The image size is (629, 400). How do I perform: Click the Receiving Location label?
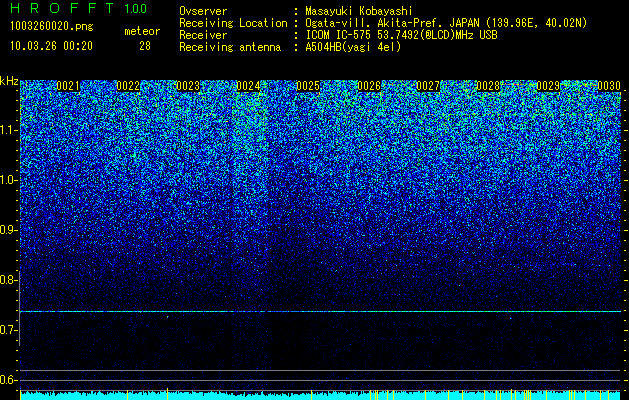233,23
